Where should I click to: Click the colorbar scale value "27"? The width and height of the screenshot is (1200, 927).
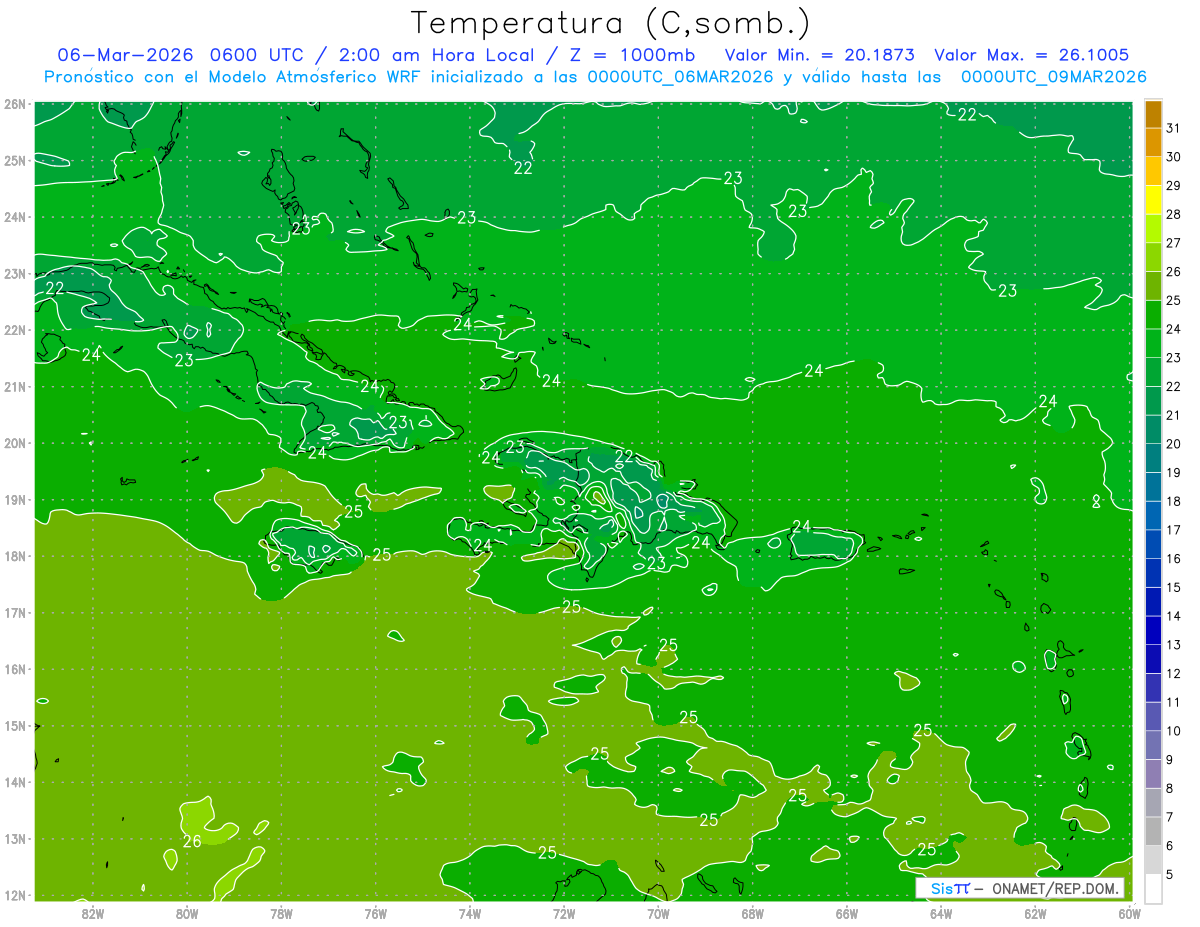(1174, 243)
